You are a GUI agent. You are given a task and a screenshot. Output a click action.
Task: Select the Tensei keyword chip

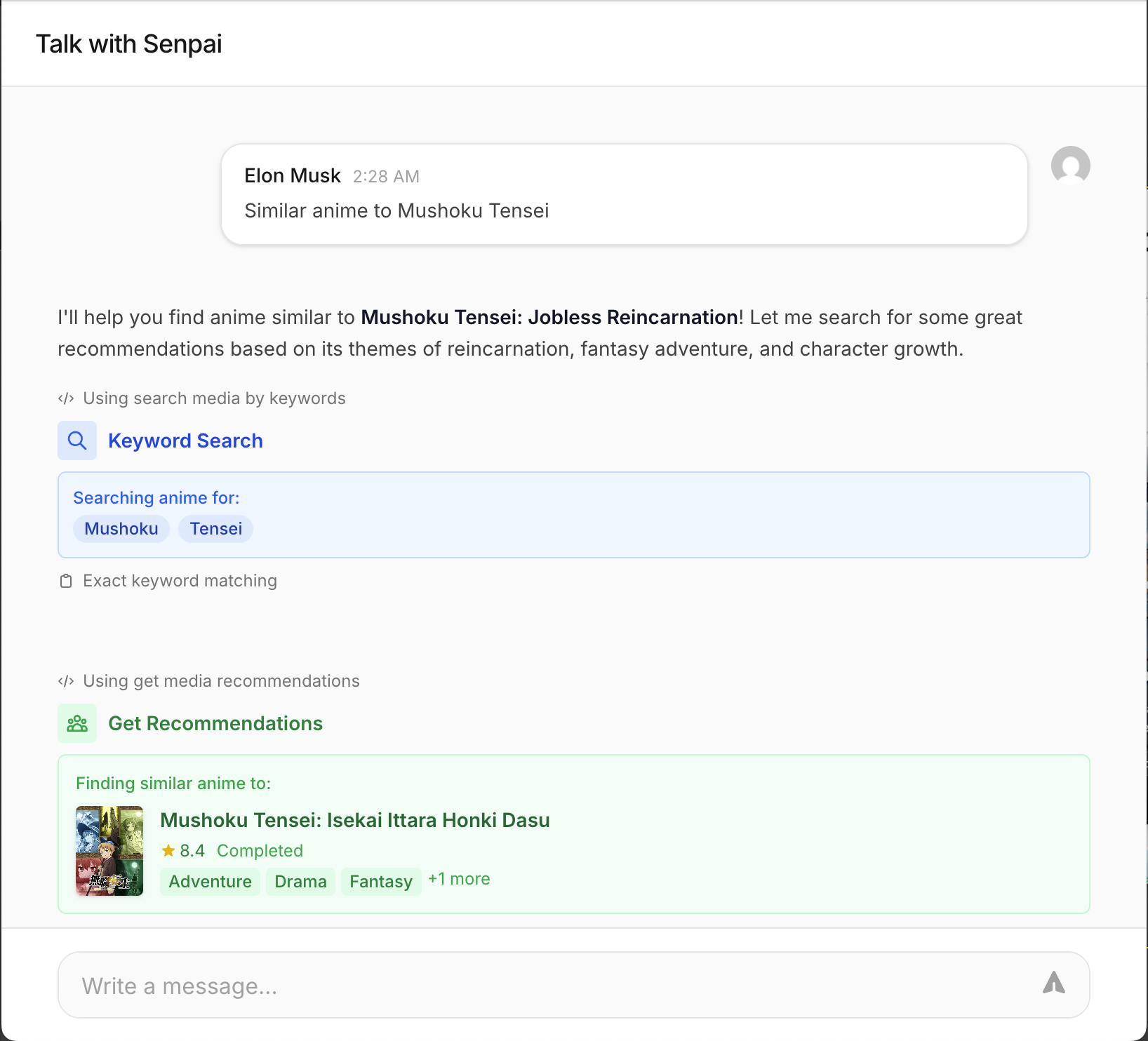[x=215, y=528]
